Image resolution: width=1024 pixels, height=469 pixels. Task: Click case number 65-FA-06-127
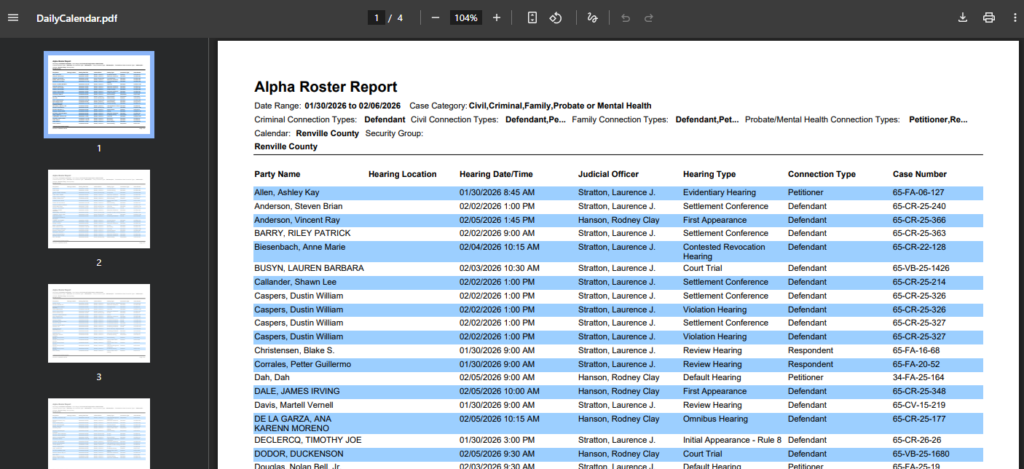(918, 192)
